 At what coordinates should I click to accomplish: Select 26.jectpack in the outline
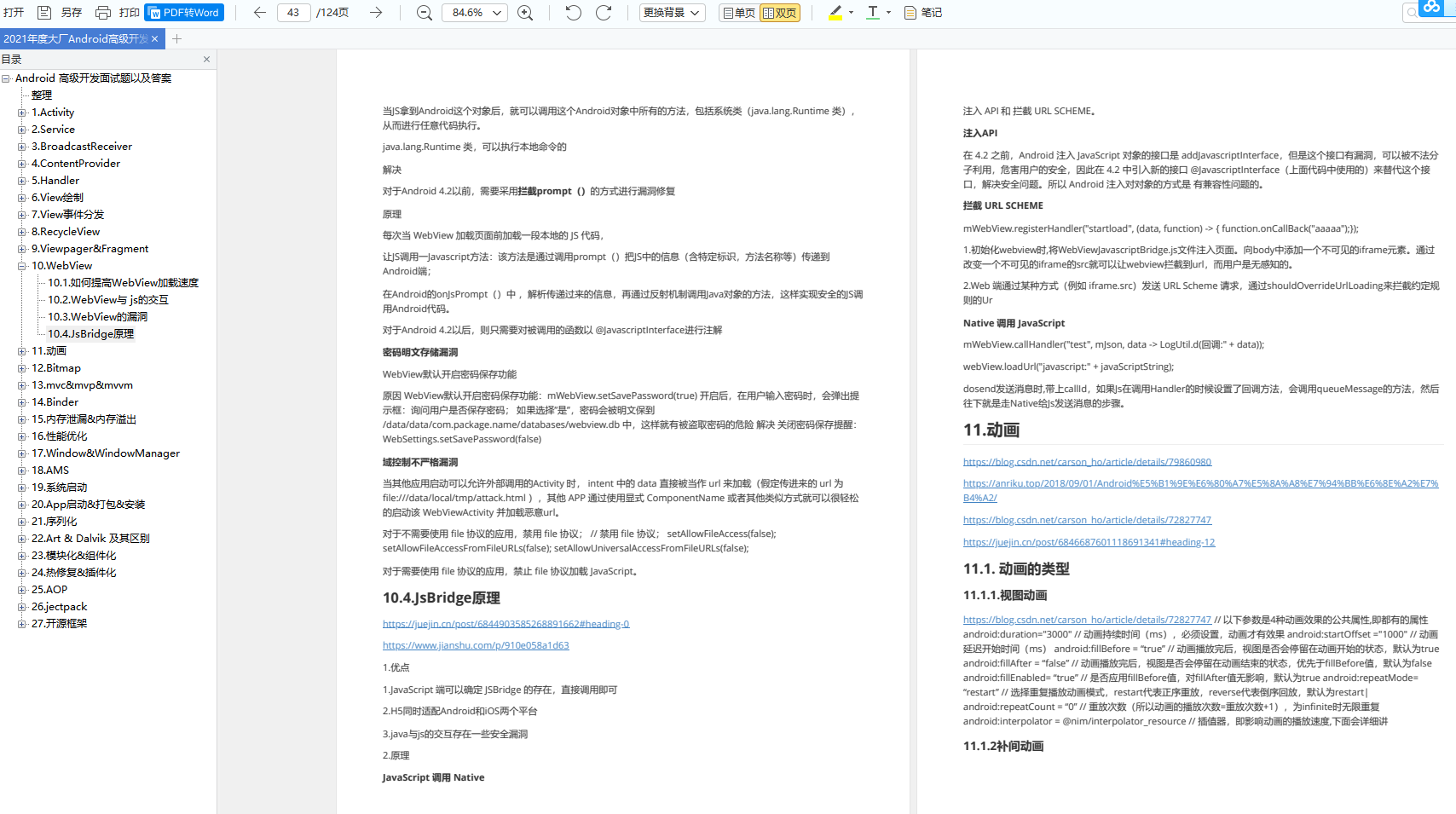click(x=59, y=607)
